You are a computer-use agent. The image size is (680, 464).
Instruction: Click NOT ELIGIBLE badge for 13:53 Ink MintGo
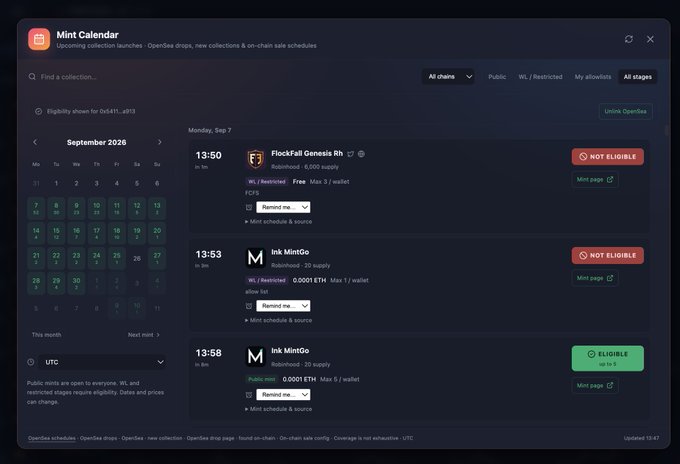[608, 255]
